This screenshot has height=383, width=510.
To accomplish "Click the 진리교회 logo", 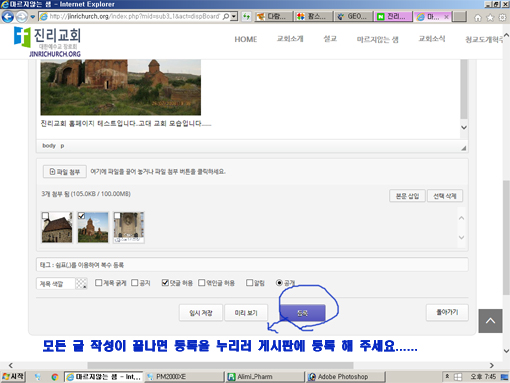I will pos(48,42).
